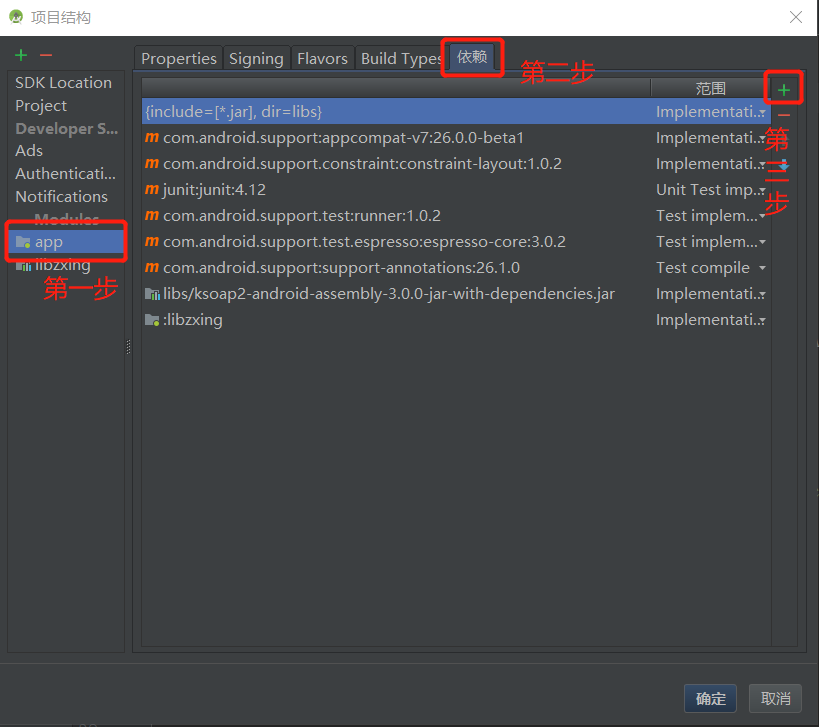Click Maven icon beside espresso-core:3.0.2
Screen dimensions: 819x727
151,241
